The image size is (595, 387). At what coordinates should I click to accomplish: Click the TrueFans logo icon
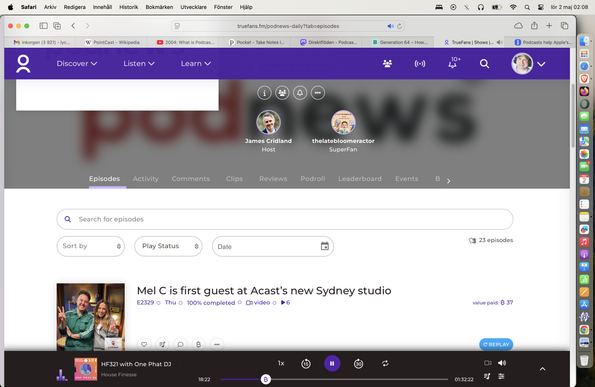23,64
